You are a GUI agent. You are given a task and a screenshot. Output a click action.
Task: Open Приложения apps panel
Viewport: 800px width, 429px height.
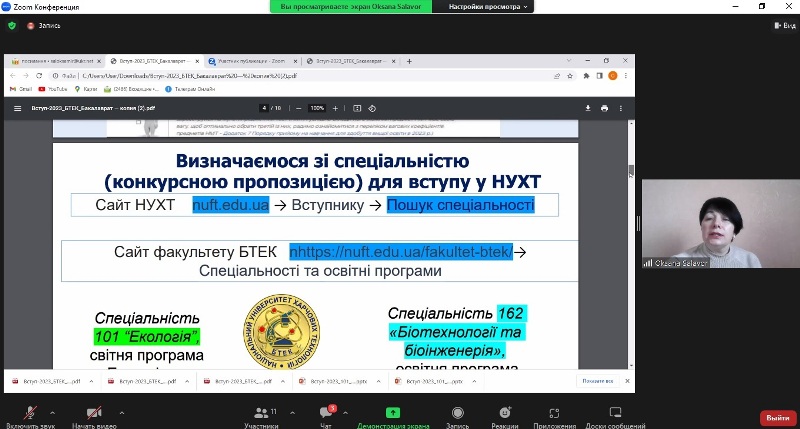pos(555,417)
